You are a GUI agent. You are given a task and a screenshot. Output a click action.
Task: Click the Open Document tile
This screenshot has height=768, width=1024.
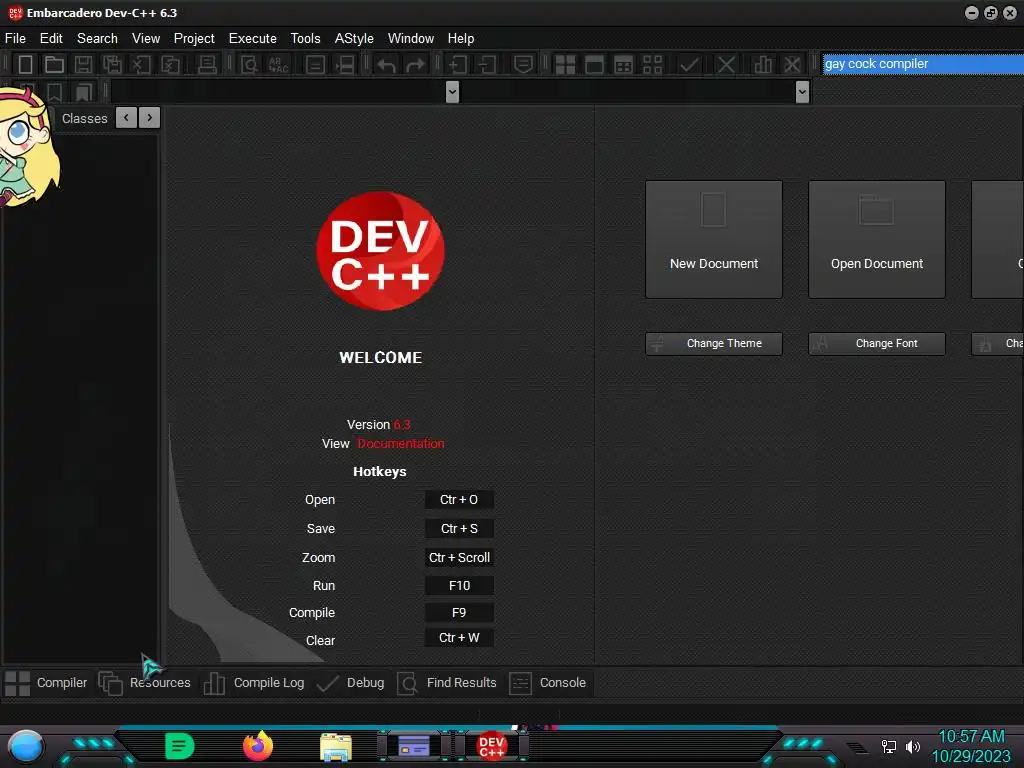point(877,240)
